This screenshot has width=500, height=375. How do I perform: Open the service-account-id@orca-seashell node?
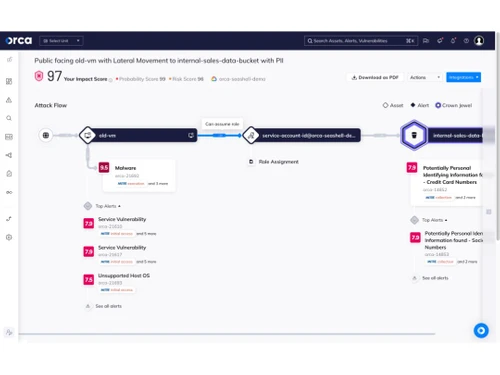(308, 135)
